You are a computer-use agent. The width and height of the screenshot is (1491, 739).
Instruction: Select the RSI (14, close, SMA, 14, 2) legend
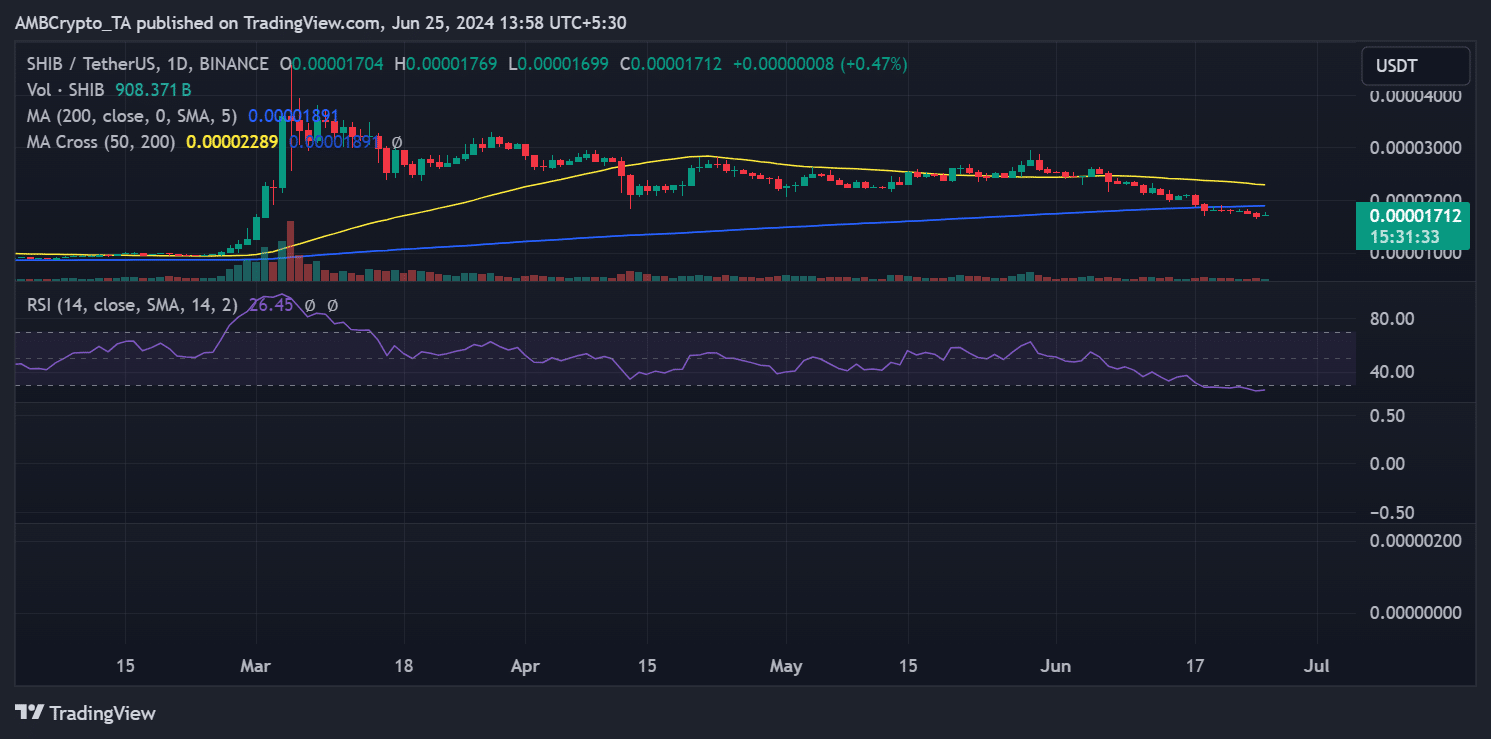pos(133,305)
